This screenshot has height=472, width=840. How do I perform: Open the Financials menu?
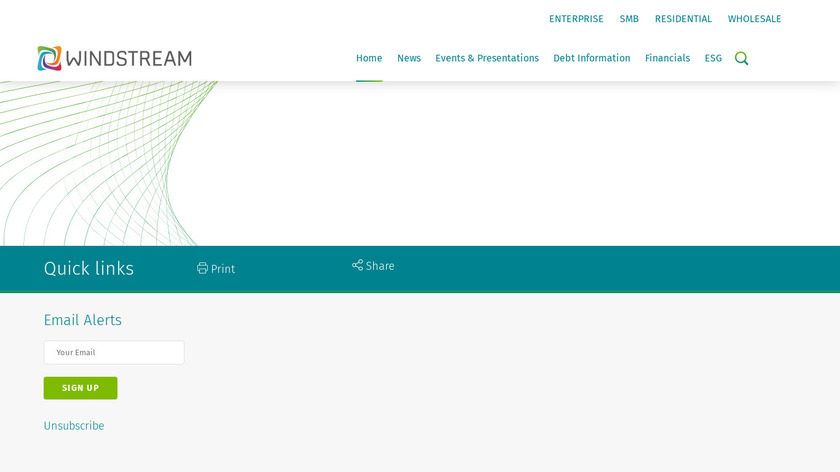(x=668, y=58)
